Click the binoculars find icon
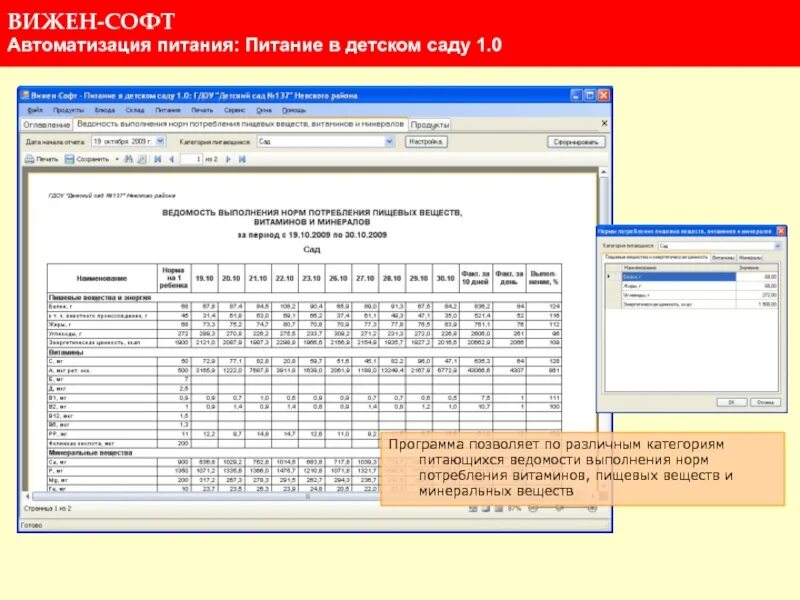This screenshot has width=800, height=600. (129, 159)
